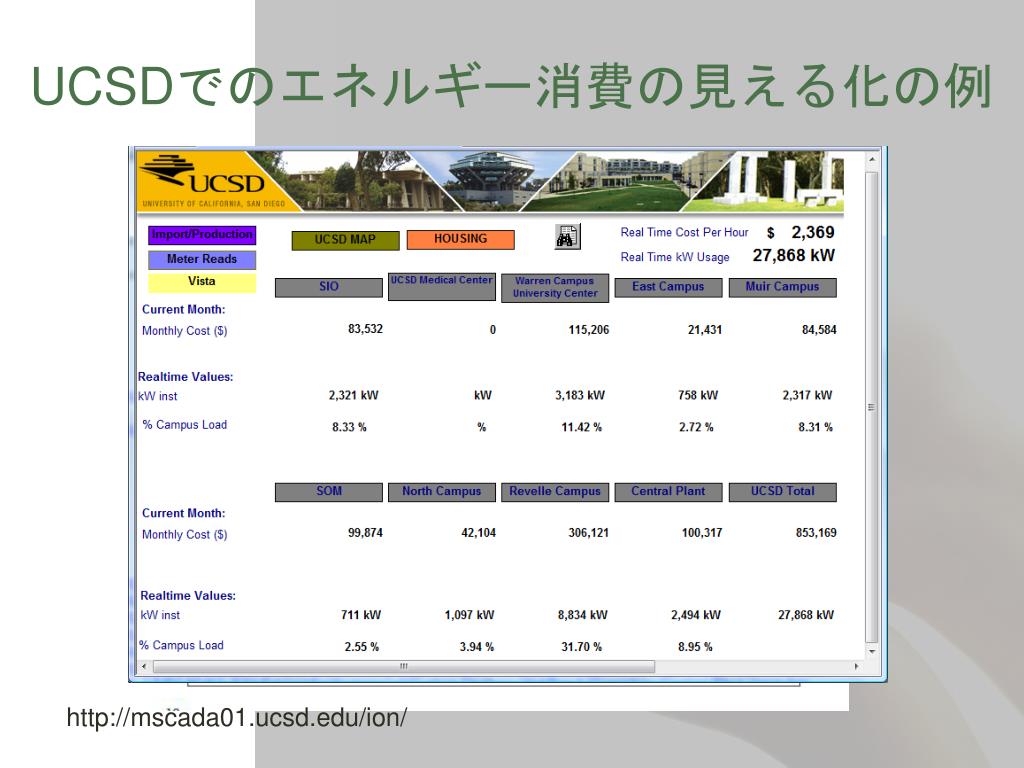Image resolution: width=1024 pixels, height=768 pixels.
Task: Click the 2.55 % campus load value
Action: (x=362, y=647)
